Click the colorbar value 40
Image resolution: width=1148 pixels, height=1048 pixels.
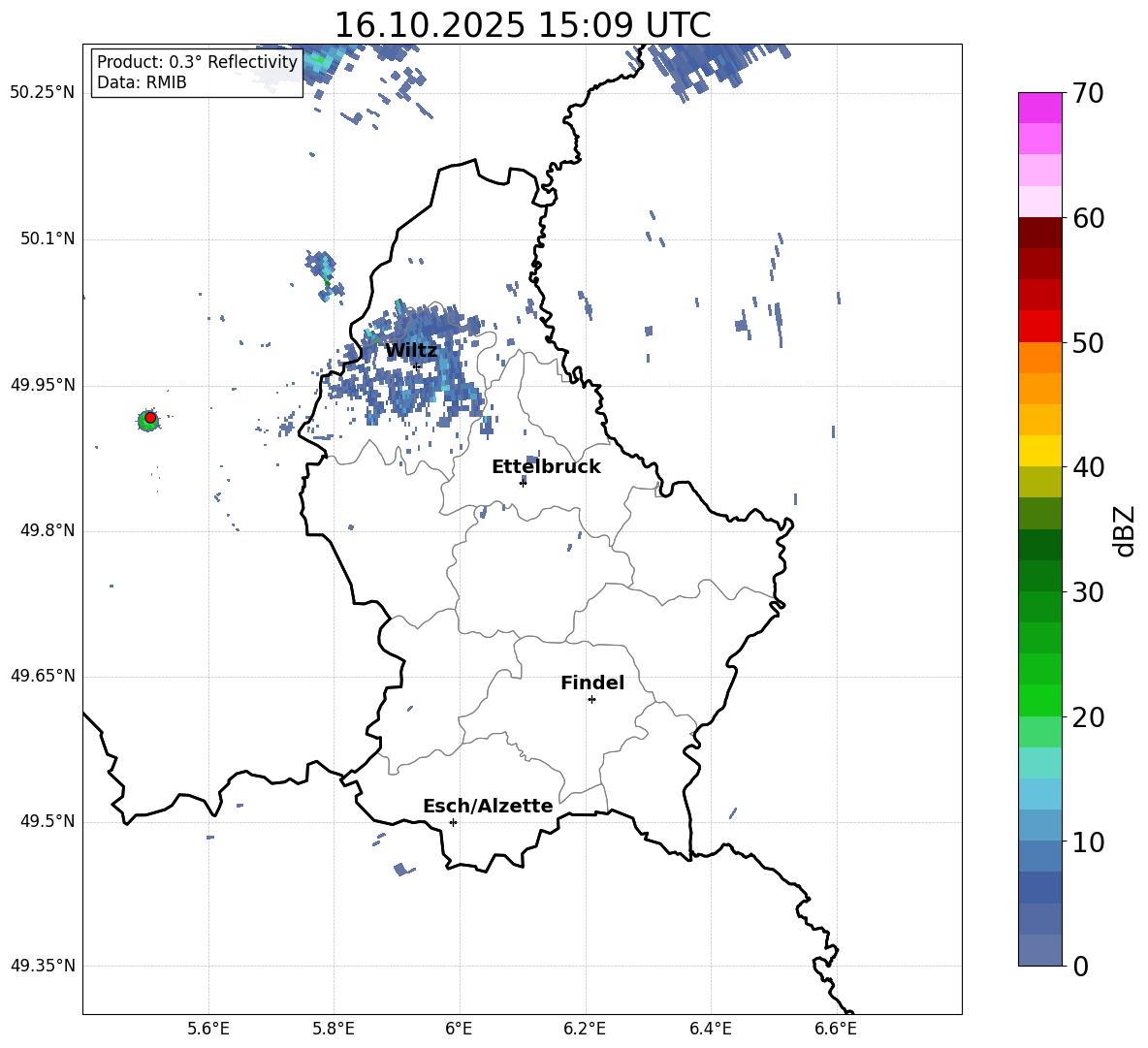click(1088, 467)
